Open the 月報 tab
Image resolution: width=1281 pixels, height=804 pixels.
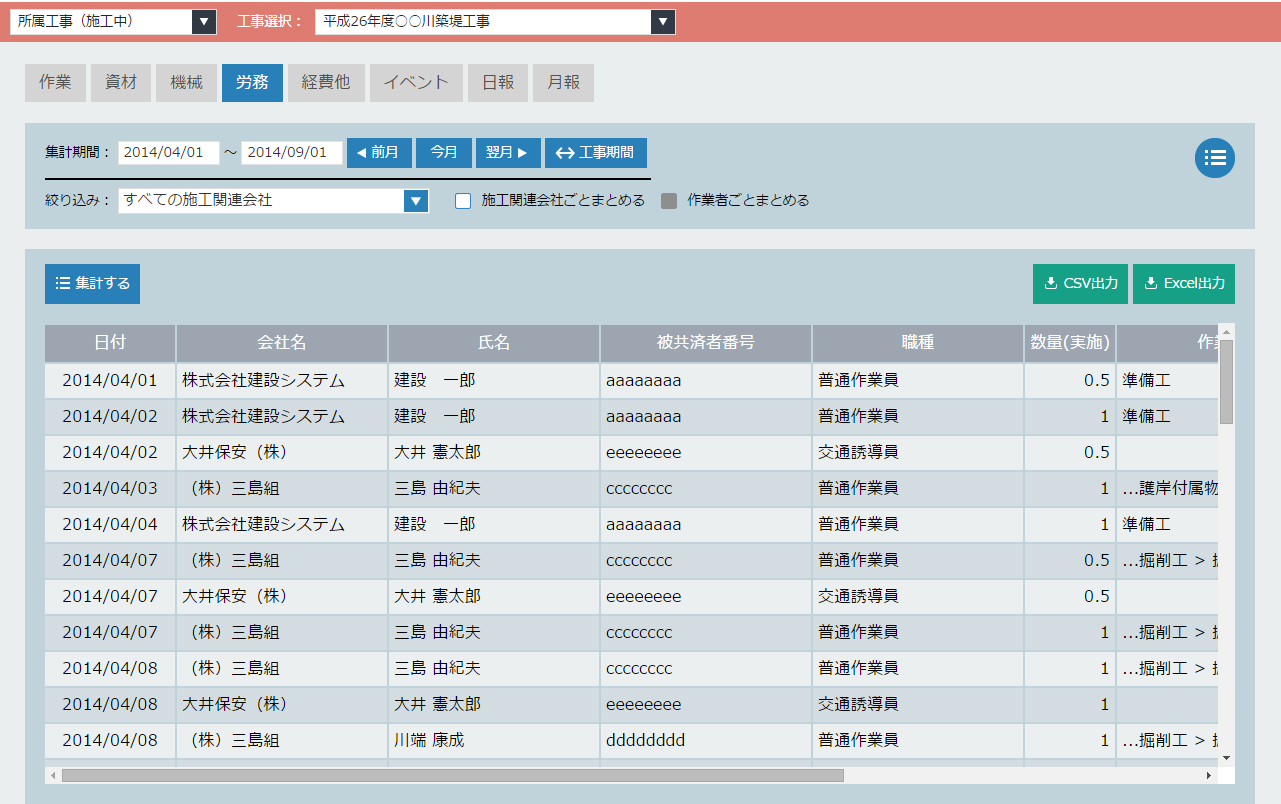(564, 83)
